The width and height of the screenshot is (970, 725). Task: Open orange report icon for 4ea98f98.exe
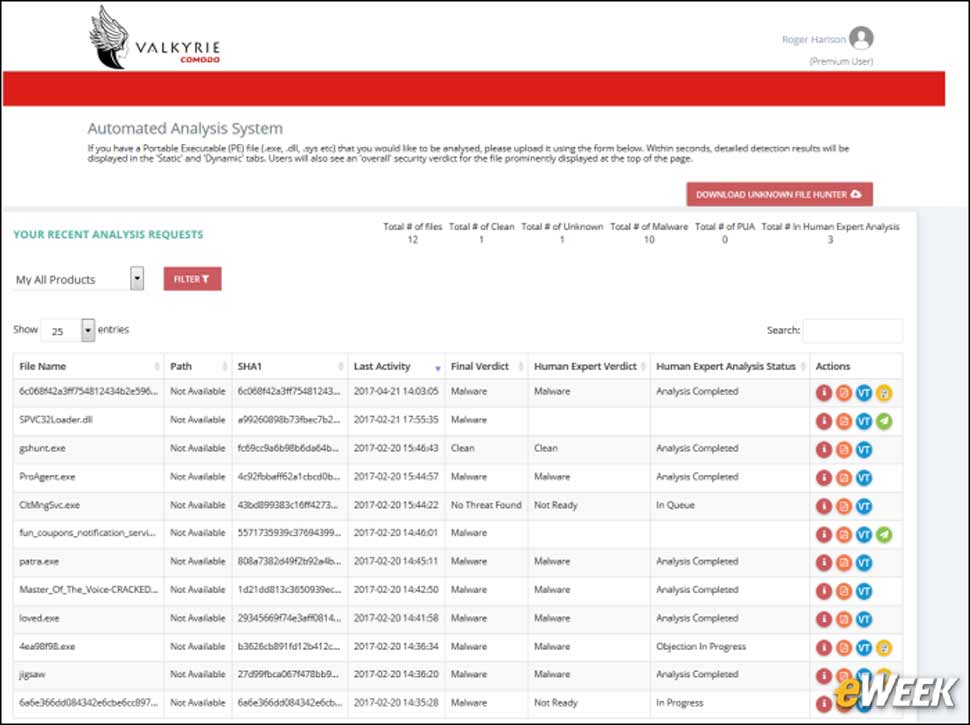click(x=844, y=648)
